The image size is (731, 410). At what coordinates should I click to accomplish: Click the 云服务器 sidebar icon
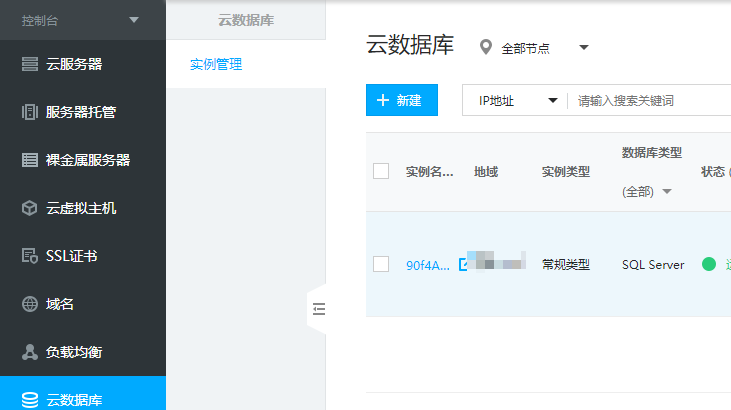point(30,64)
